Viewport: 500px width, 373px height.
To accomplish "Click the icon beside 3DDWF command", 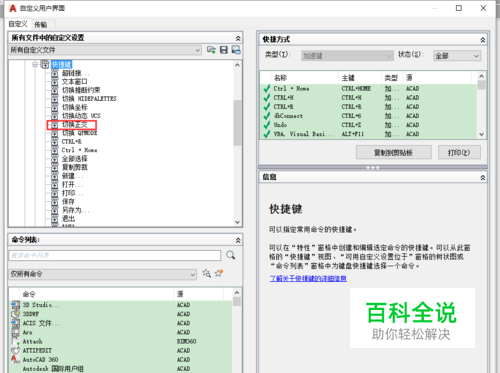I will pos(15,314).
